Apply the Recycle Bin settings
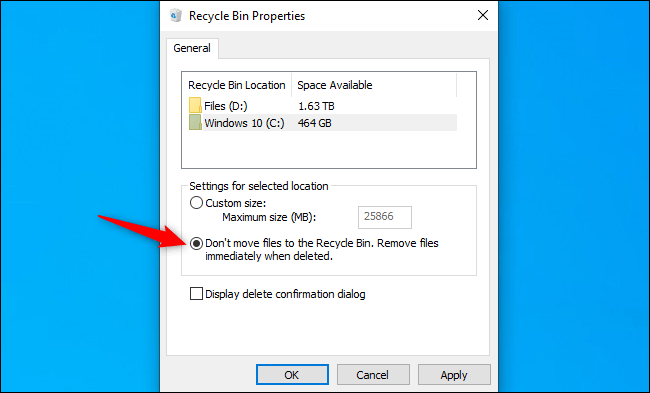Screen dimensions: 650x393 (x=454, y=375)
